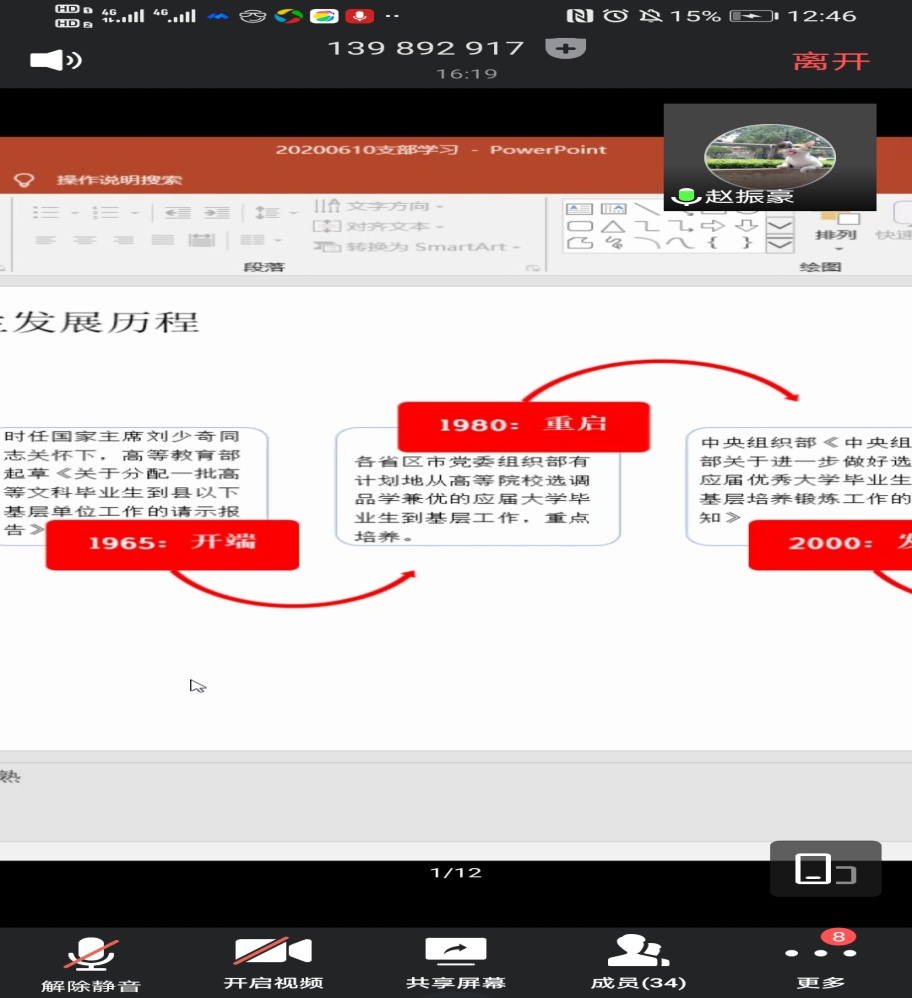Open the 成员(34) members list
Screen dimensions: 912x998
click(638, 964)
